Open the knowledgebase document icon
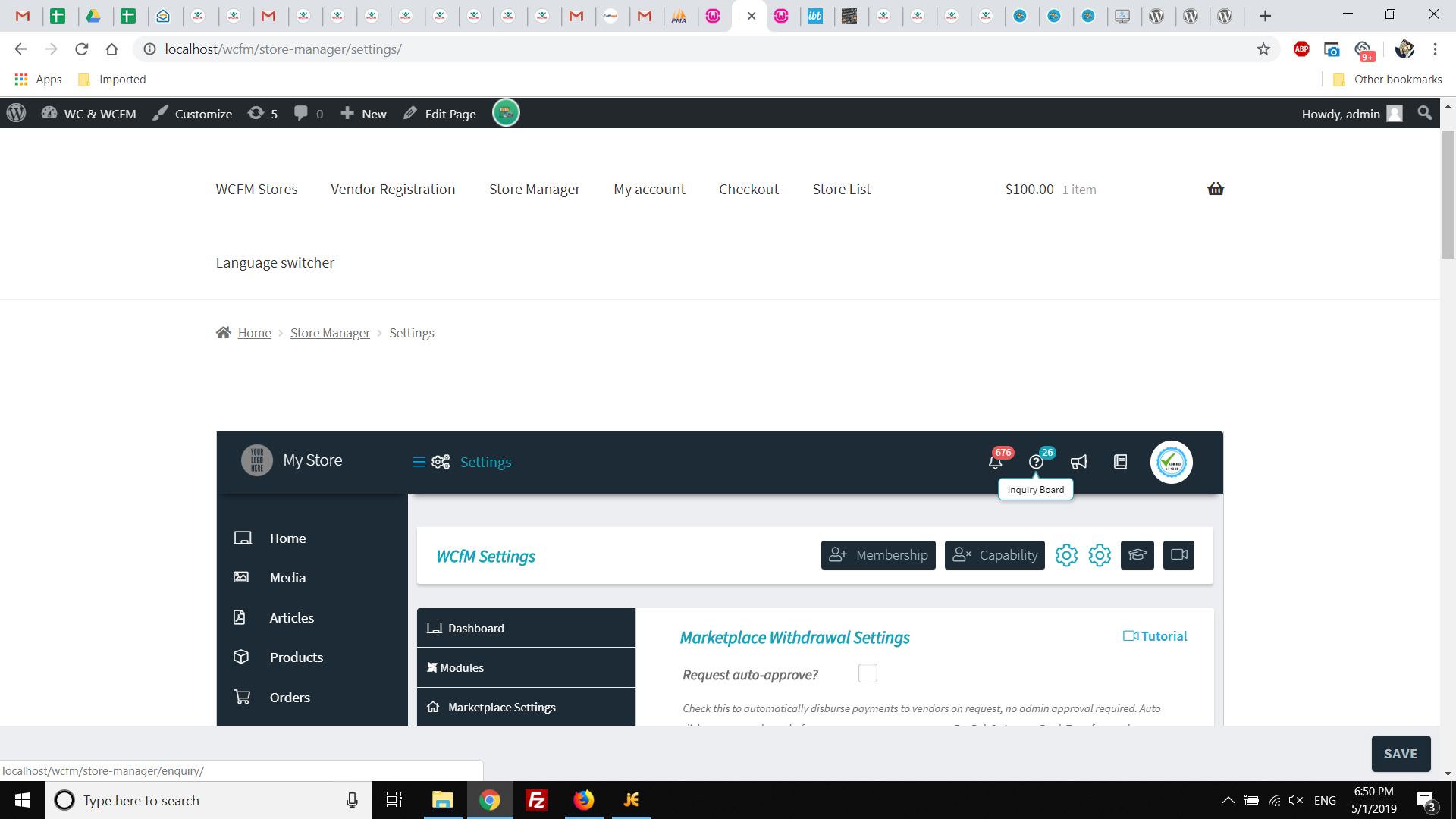Image resolution: width=1456 pixels, height=819 pixels. (1120, 462)
